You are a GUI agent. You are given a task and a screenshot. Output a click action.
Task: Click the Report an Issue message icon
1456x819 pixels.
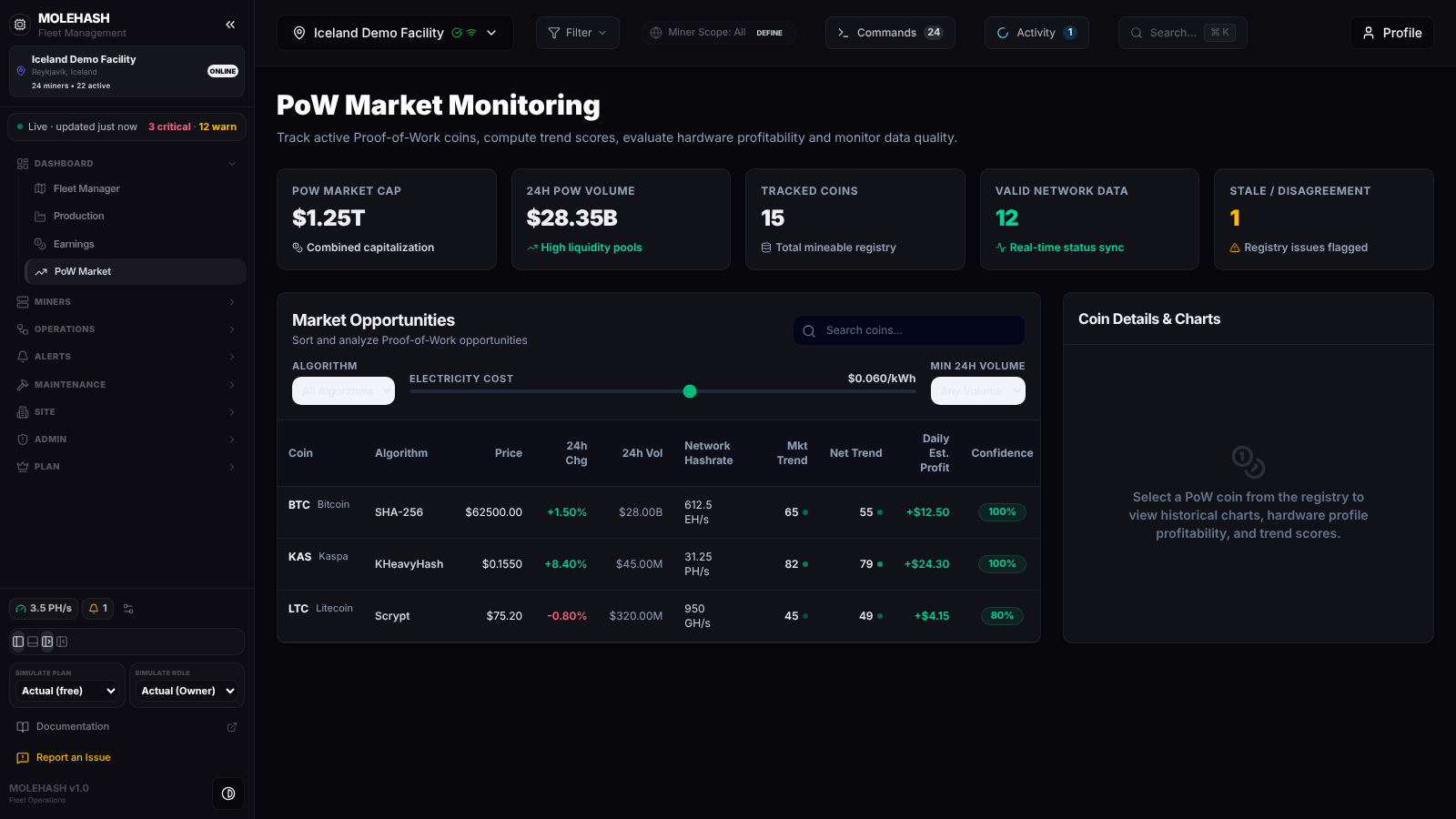click(23, 758)
